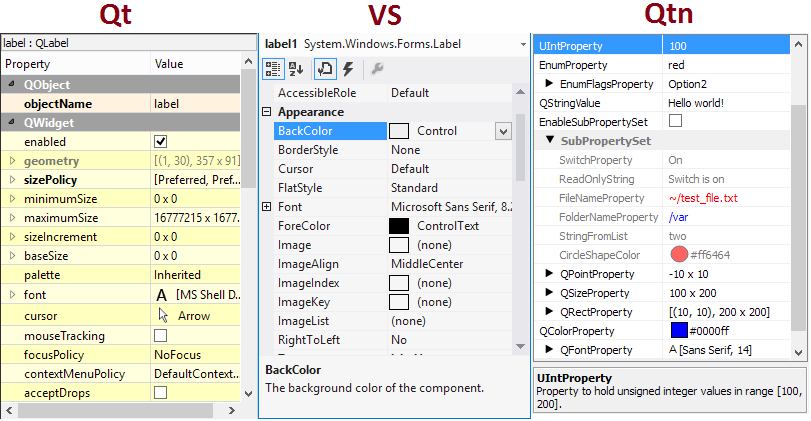Click the font 'A' icon in Qt panel
This screenshot has height=421, width=811.
click(x=161, y=295)
